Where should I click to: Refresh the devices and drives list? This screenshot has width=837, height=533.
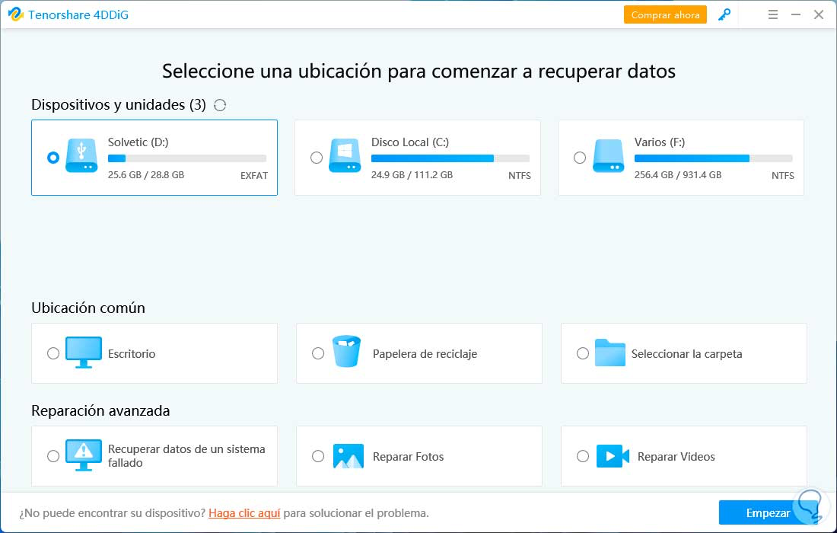(x=220, y=105)
